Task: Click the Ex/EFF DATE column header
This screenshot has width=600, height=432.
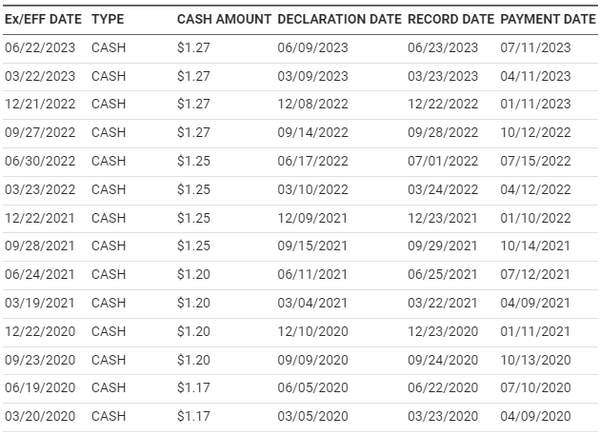Action: coord(40,19)
